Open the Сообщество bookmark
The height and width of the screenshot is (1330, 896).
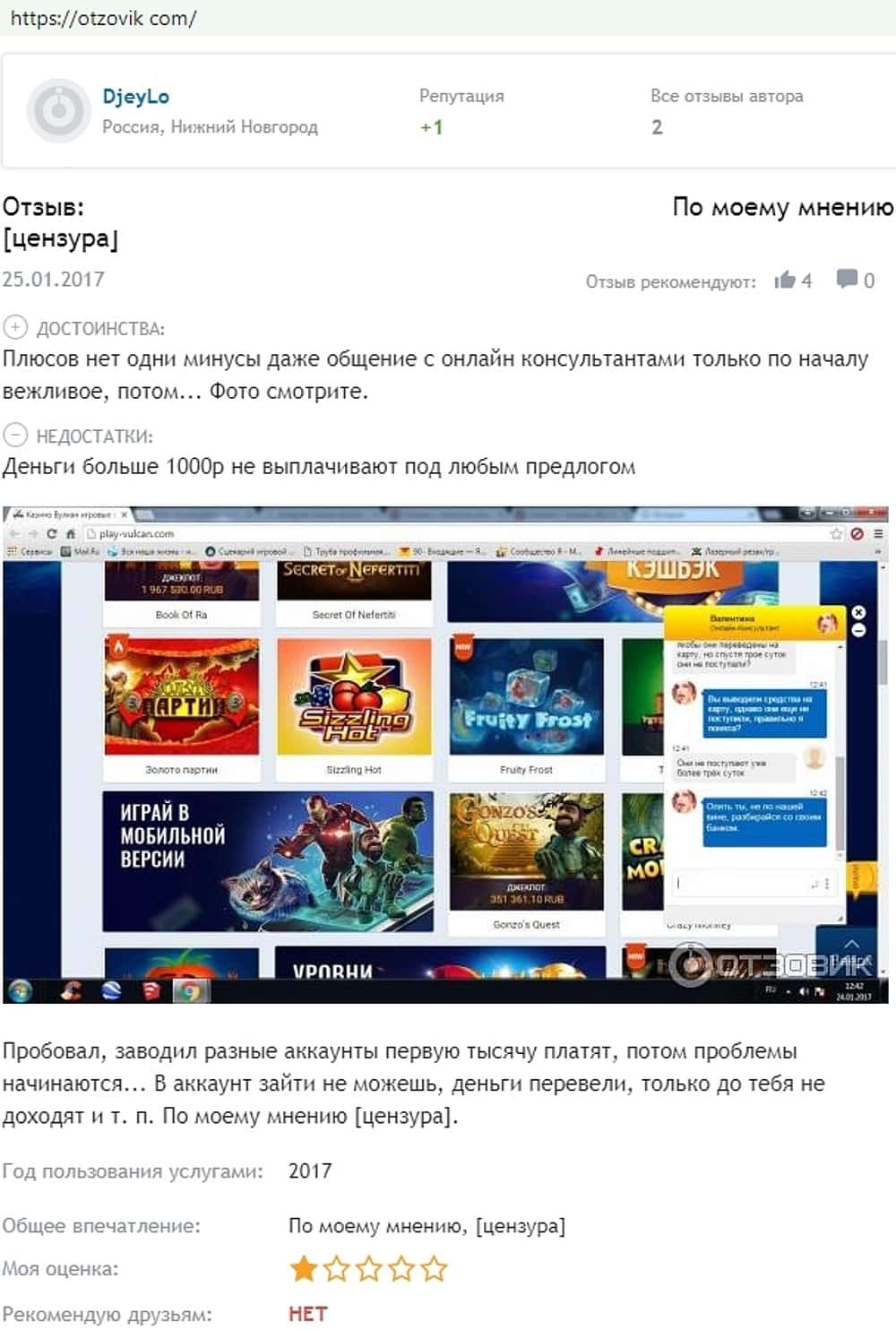pyautogui.click(x=539, y=551)
